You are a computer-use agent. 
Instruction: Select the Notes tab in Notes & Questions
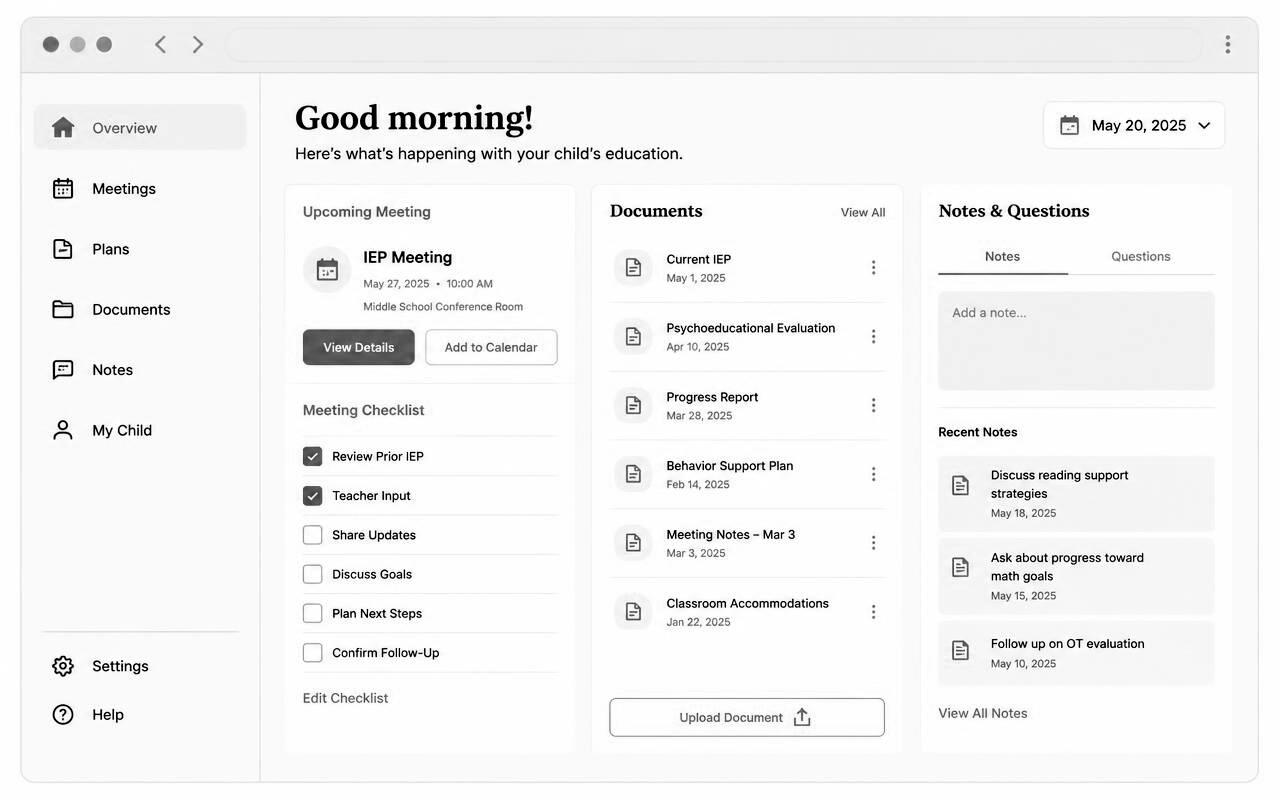(1003, 257)
